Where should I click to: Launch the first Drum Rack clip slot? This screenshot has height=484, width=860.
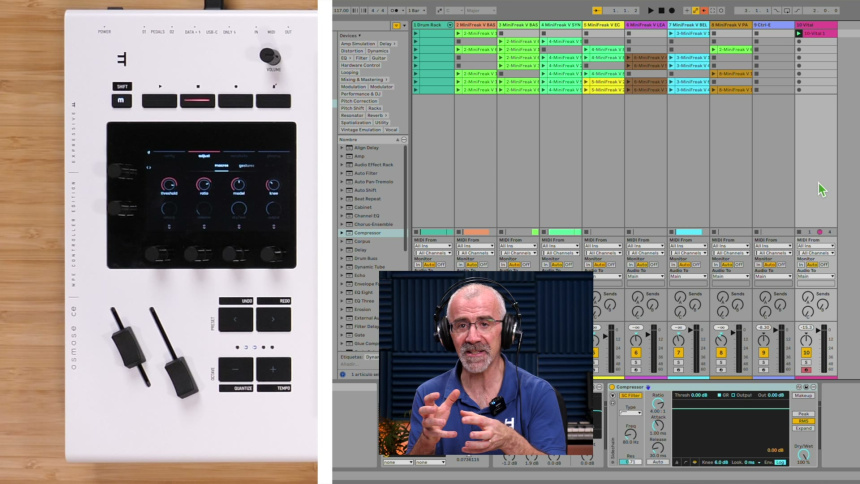pyautogui.click(x=416, y=33)
